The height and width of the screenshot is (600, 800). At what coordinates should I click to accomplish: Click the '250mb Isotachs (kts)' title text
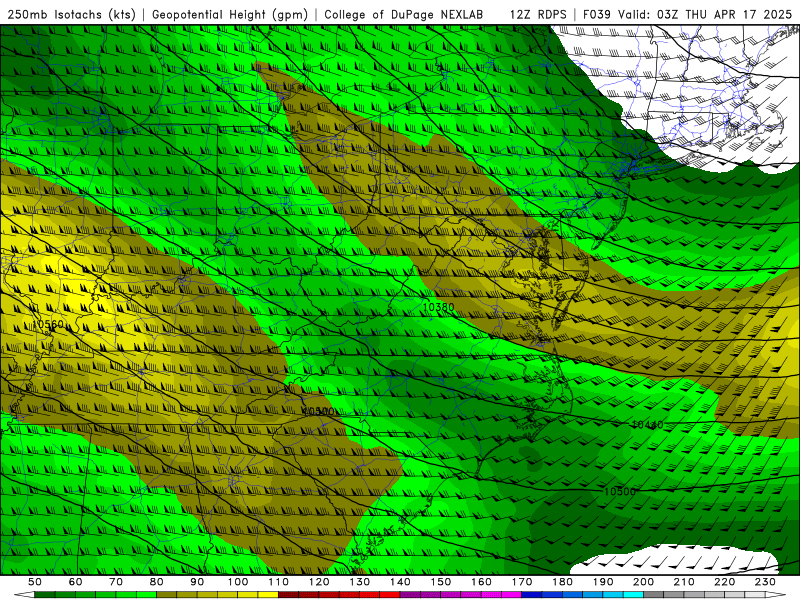point(71,14)
